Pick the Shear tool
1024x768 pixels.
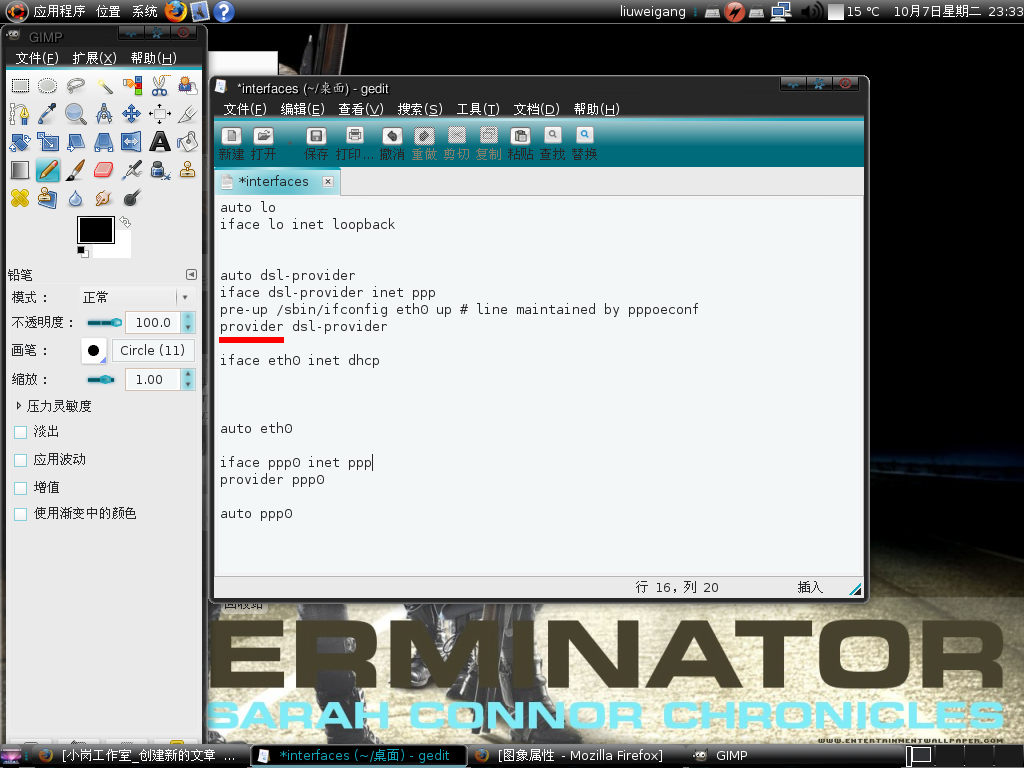pyautogui.click(x=76, y=142)
